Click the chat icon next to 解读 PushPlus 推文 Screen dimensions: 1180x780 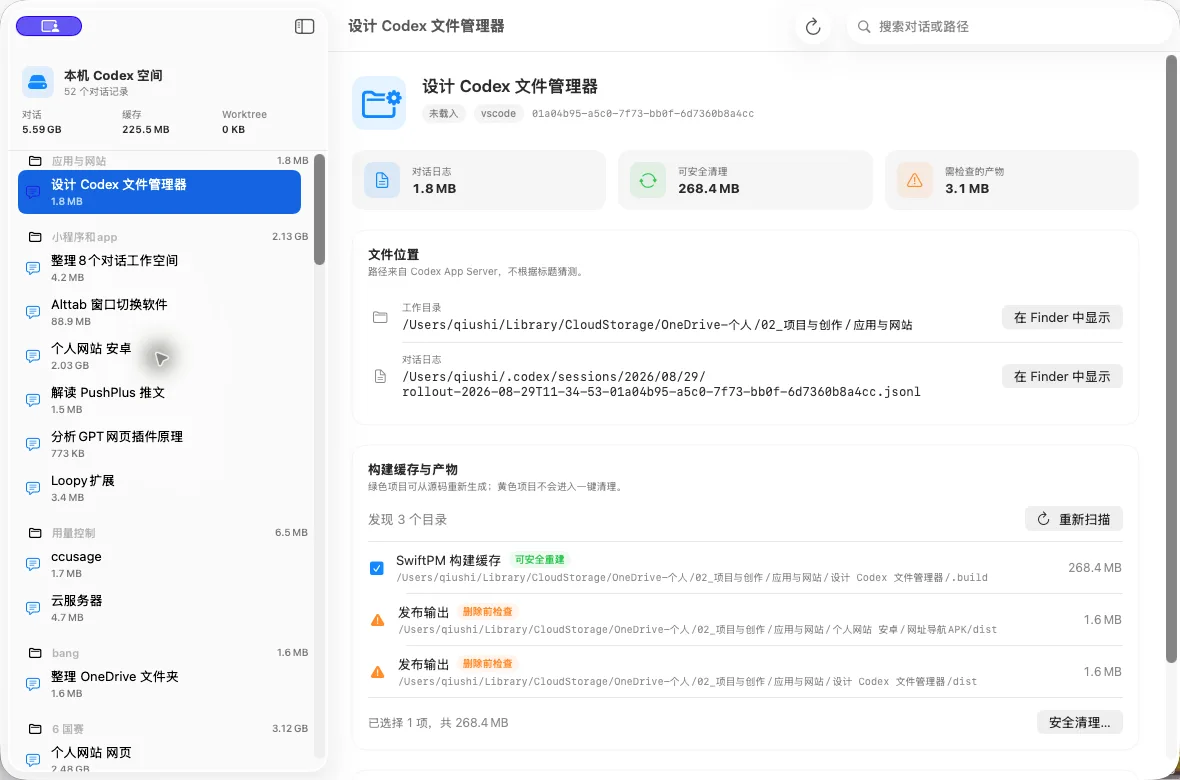(x=33, y=400)
